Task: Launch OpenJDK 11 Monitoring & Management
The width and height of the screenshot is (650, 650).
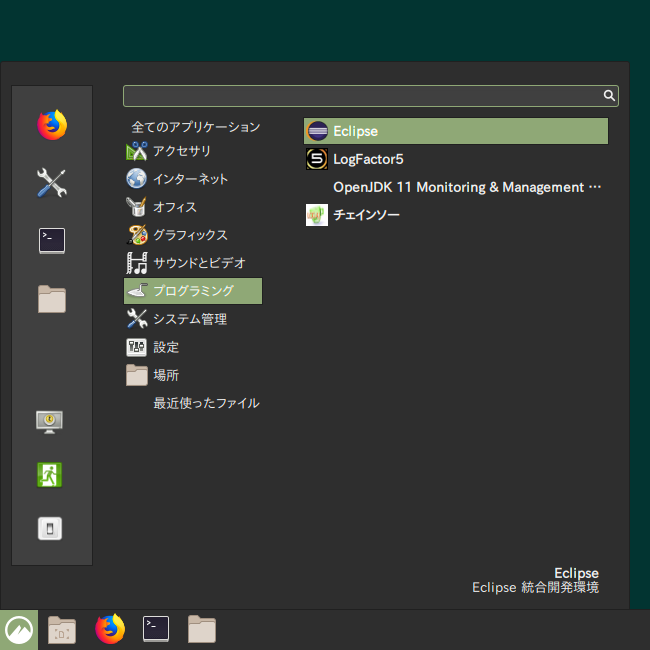Action: [456, 187]
